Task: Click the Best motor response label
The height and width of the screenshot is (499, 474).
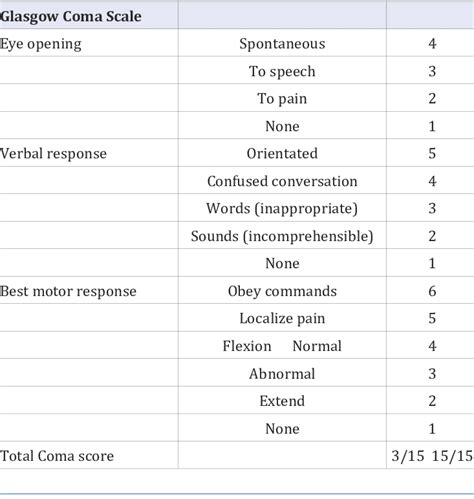Action: point(68,291)
